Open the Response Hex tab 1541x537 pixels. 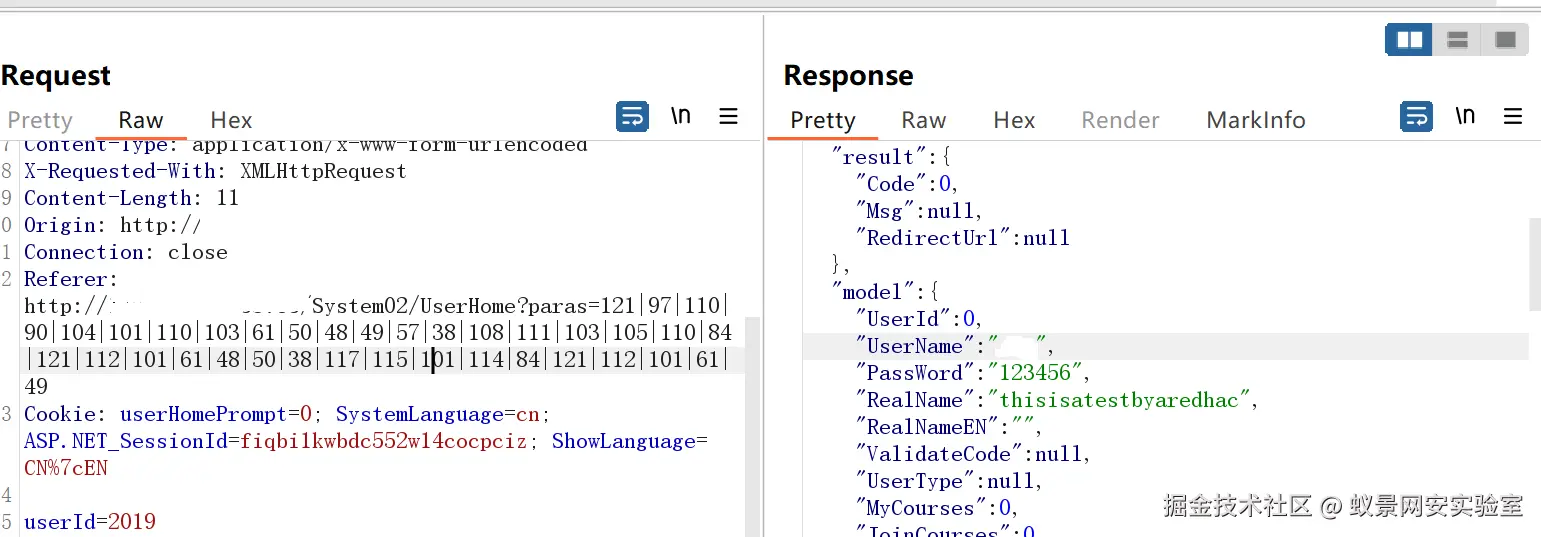1014,120
